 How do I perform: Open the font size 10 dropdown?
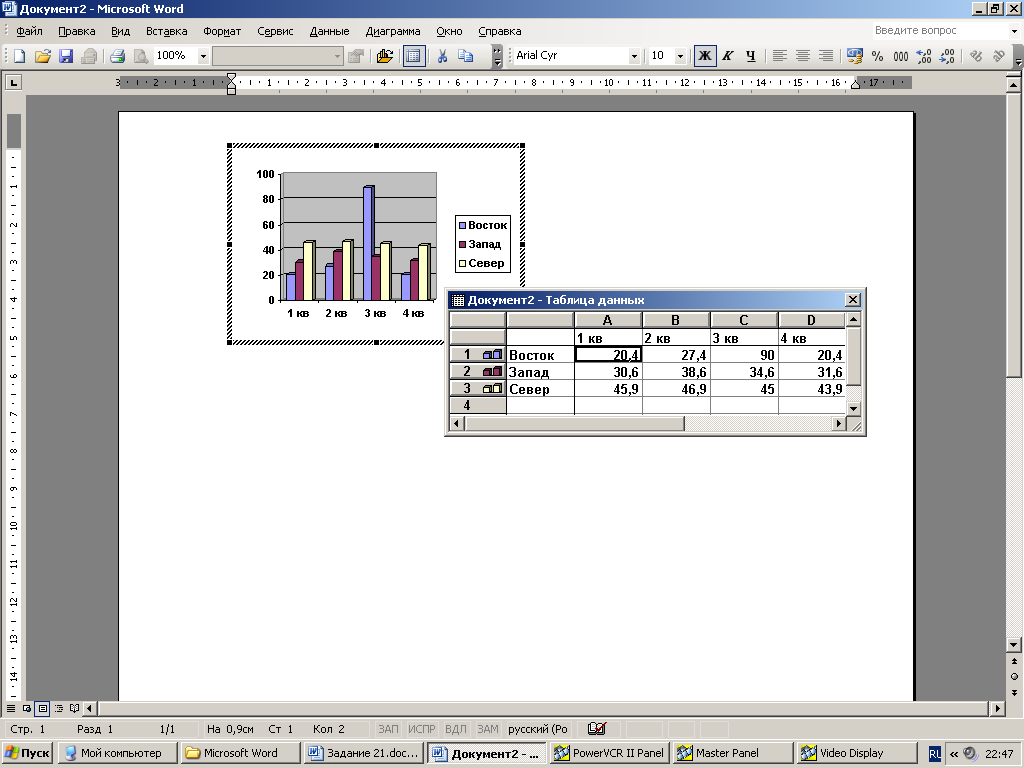click(680, 56)
